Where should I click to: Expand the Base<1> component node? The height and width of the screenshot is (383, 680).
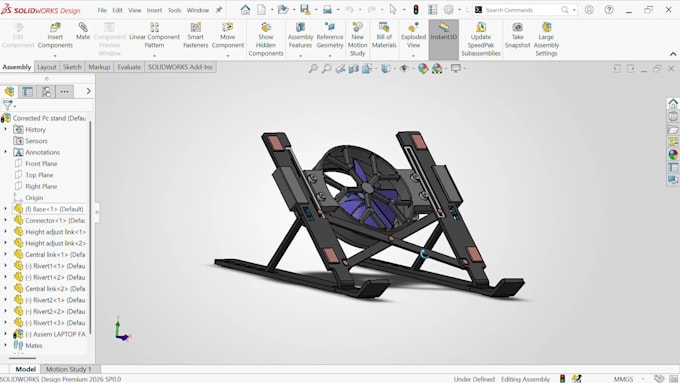(x=6, y=209)
